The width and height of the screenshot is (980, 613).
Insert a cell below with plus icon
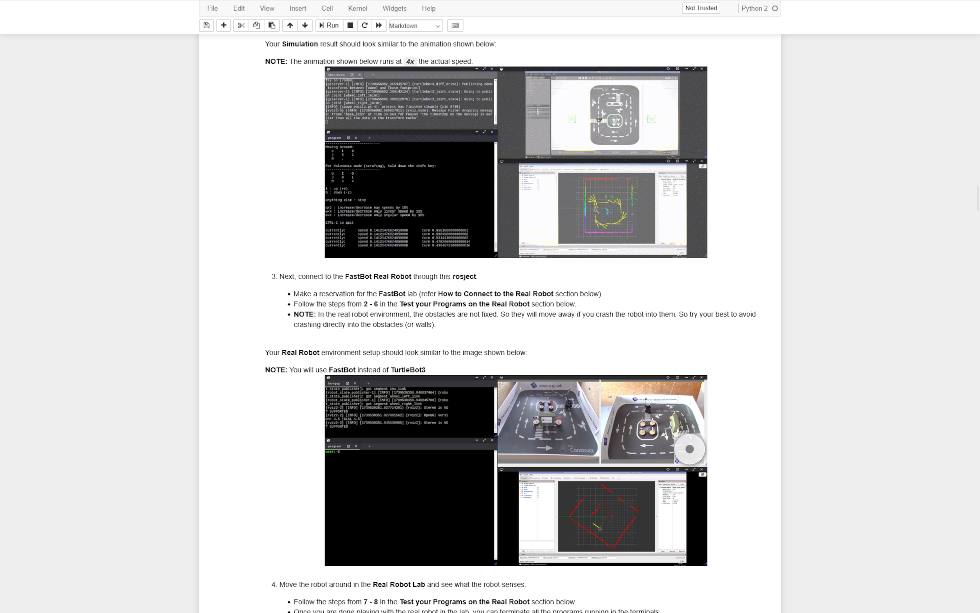pyautogui.click(x=224, y=25)
